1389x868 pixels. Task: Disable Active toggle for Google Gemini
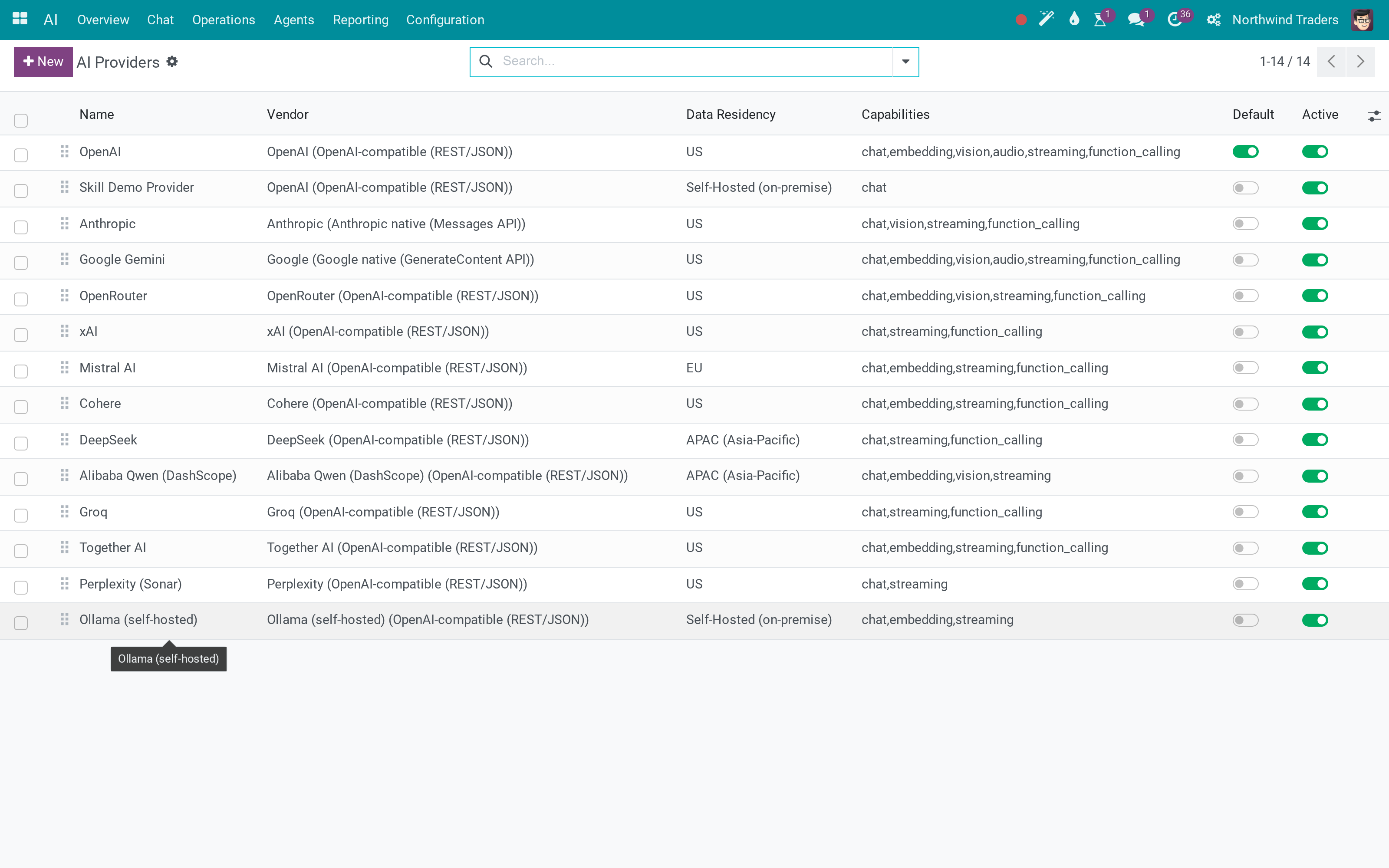pyautogui.click(x=1315, y=260)
